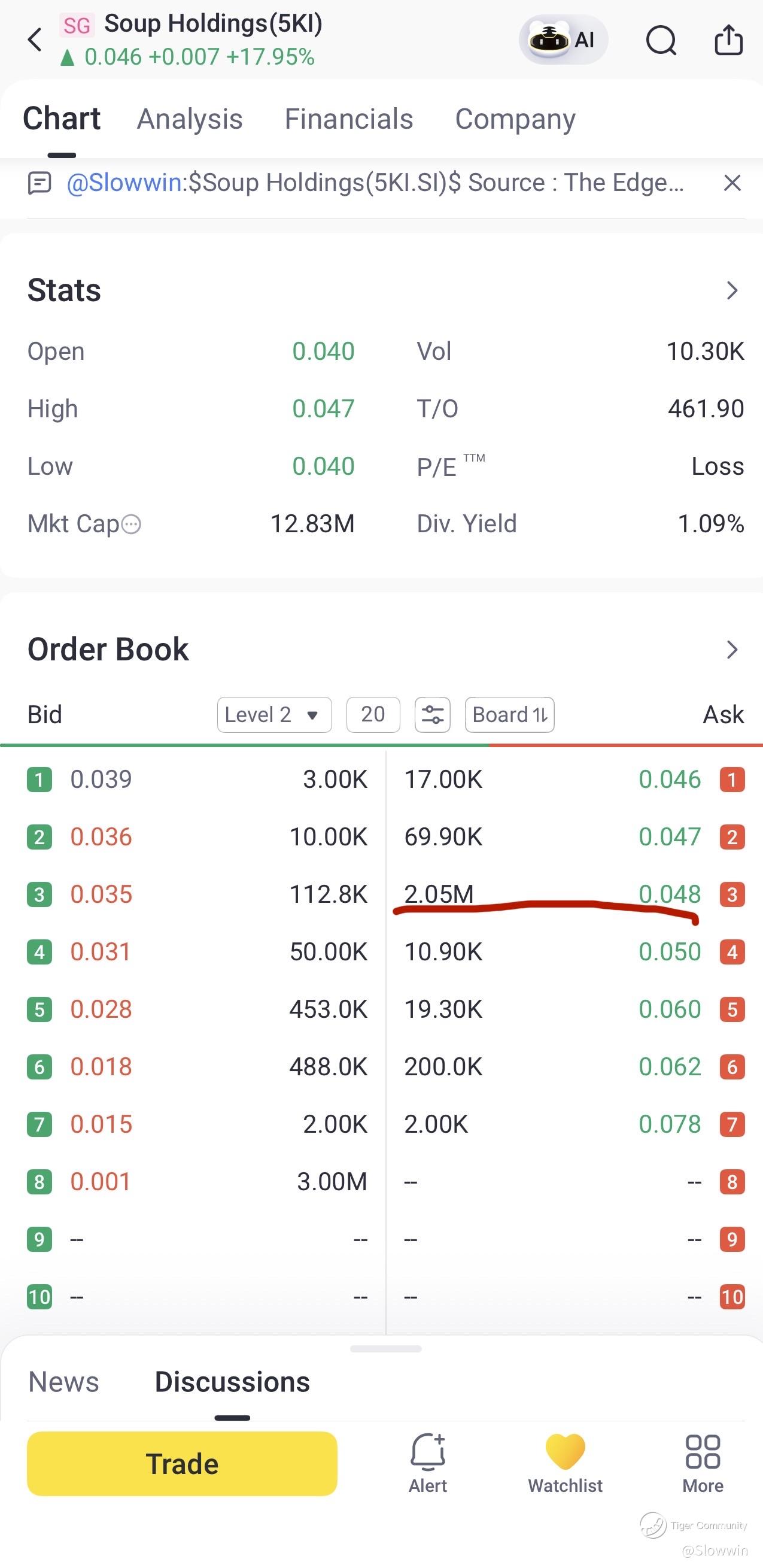Screen dimensions: 763x1568
Task: Open the AI assistant icon
Action: (x=563, y=40)
